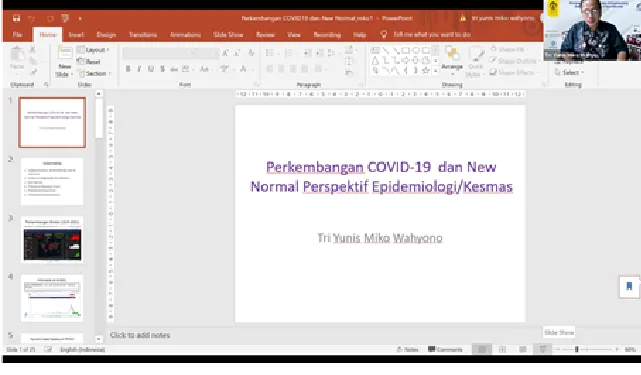Select slide 3 thumbnail with world map
This screenshot has height=375, width=641.
pos(52,240)
